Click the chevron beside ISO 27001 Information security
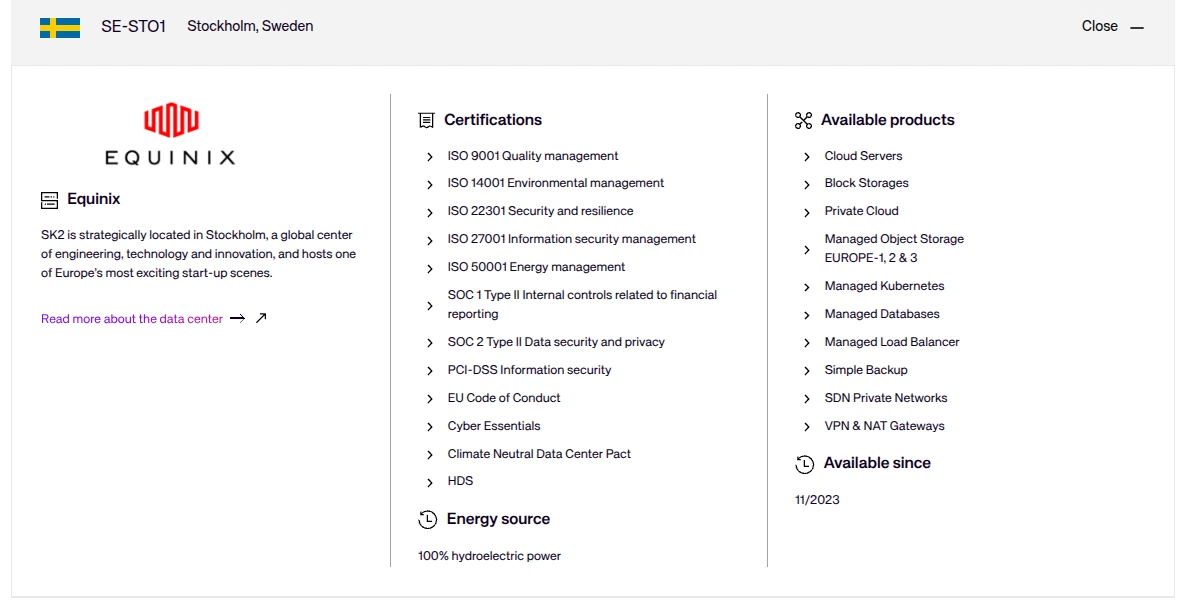The image size is (1181, 609). tap(430, 241)
